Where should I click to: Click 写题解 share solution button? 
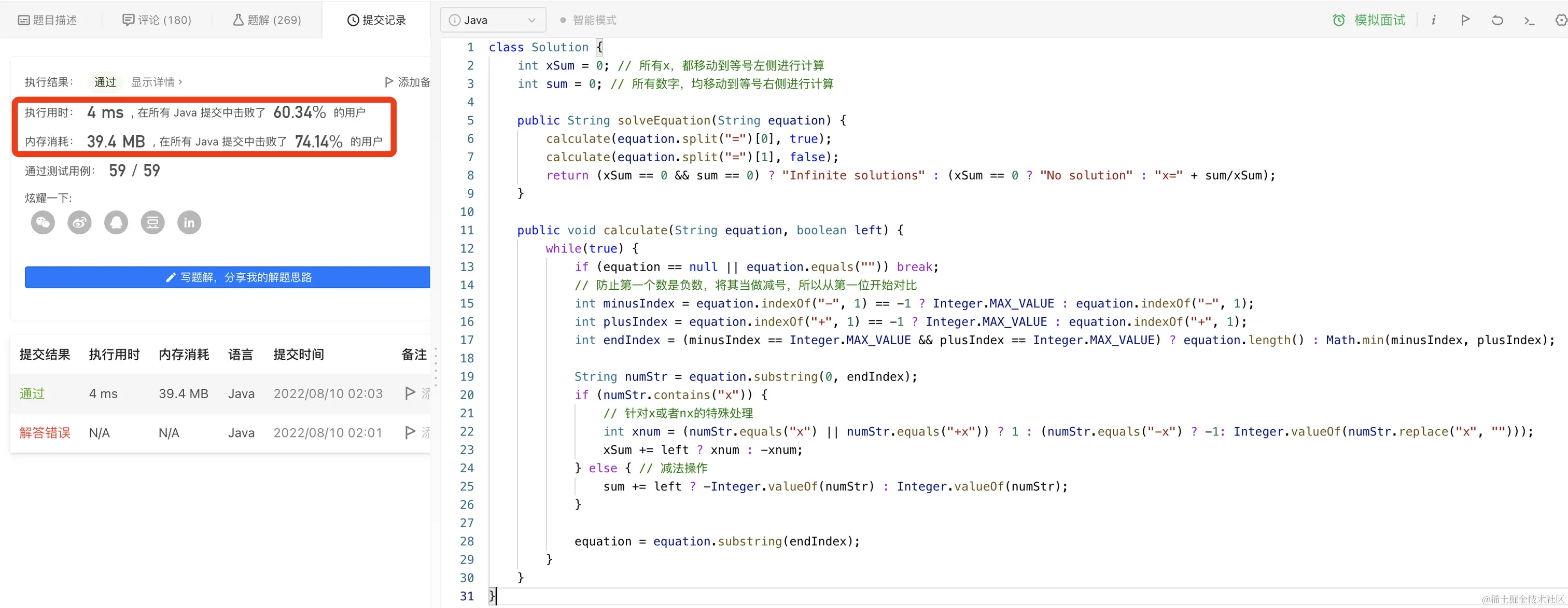239,277
